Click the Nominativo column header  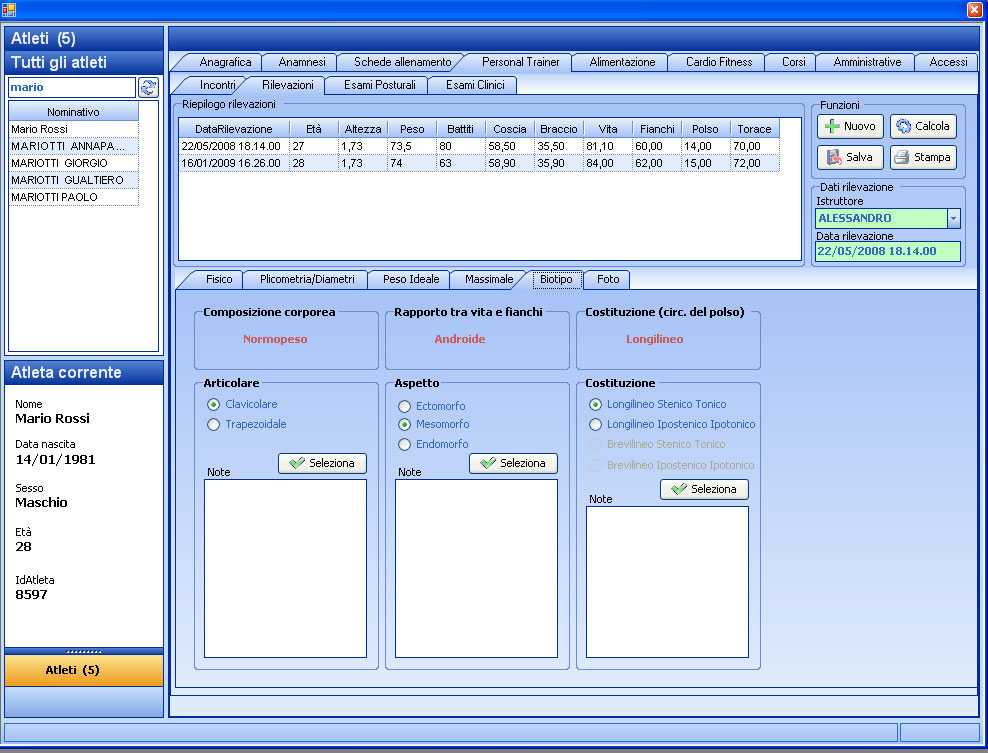73,112
